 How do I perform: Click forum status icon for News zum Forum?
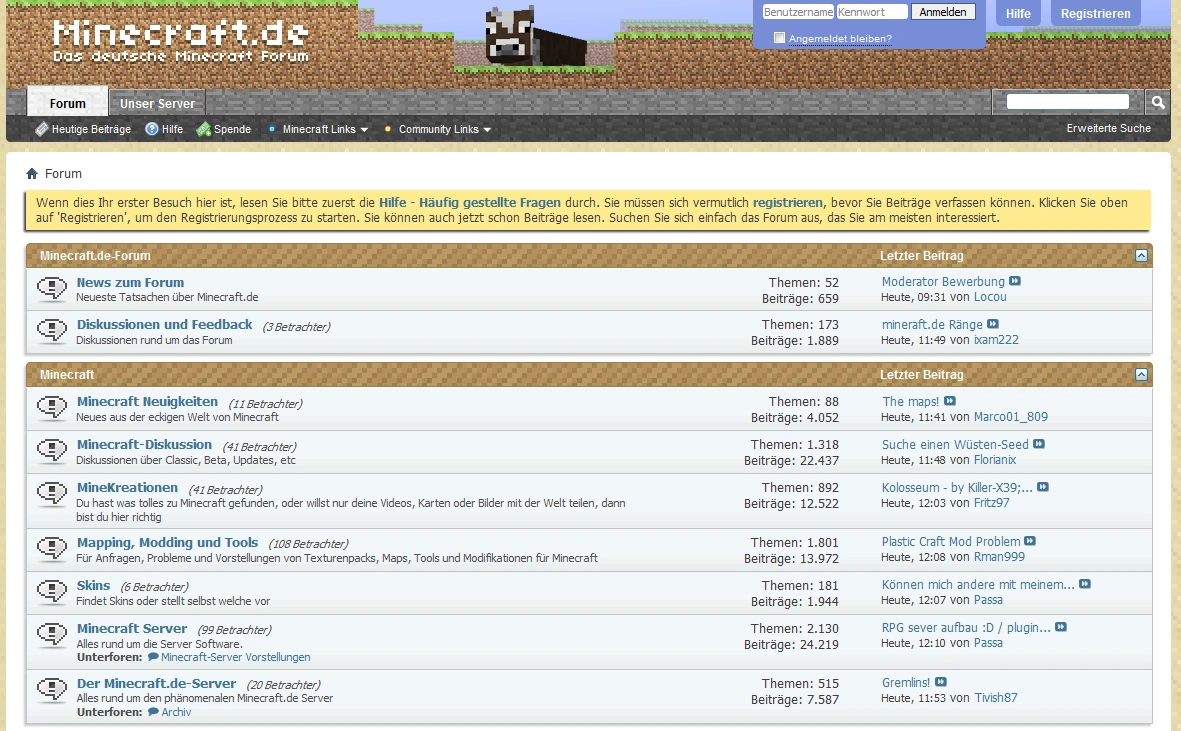52,288
